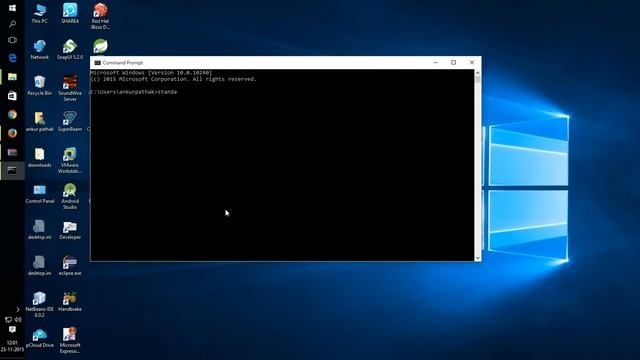Click the "Command Prompt" window title text
The height and width of the screenshot is (360, 640).
(x=122, y=62)
